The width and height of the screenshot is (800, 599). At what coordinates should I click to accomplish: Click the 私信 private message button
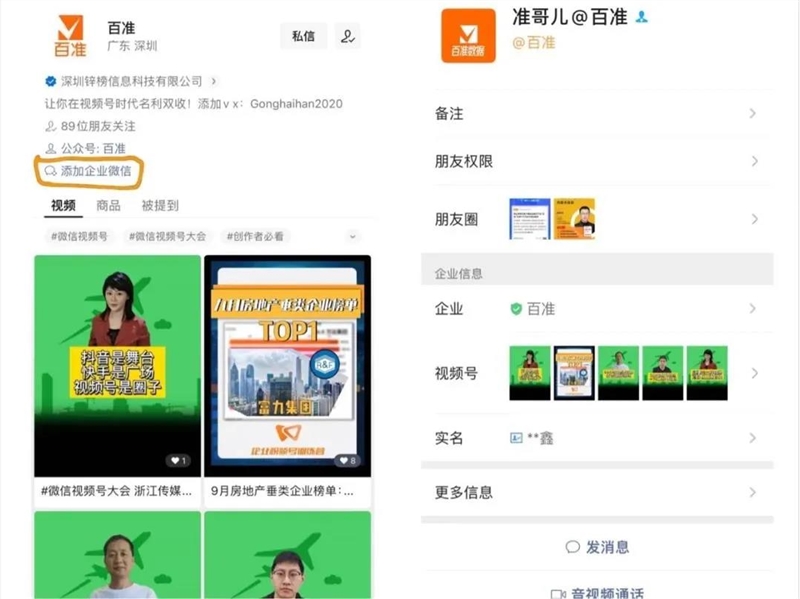(303, 35)
